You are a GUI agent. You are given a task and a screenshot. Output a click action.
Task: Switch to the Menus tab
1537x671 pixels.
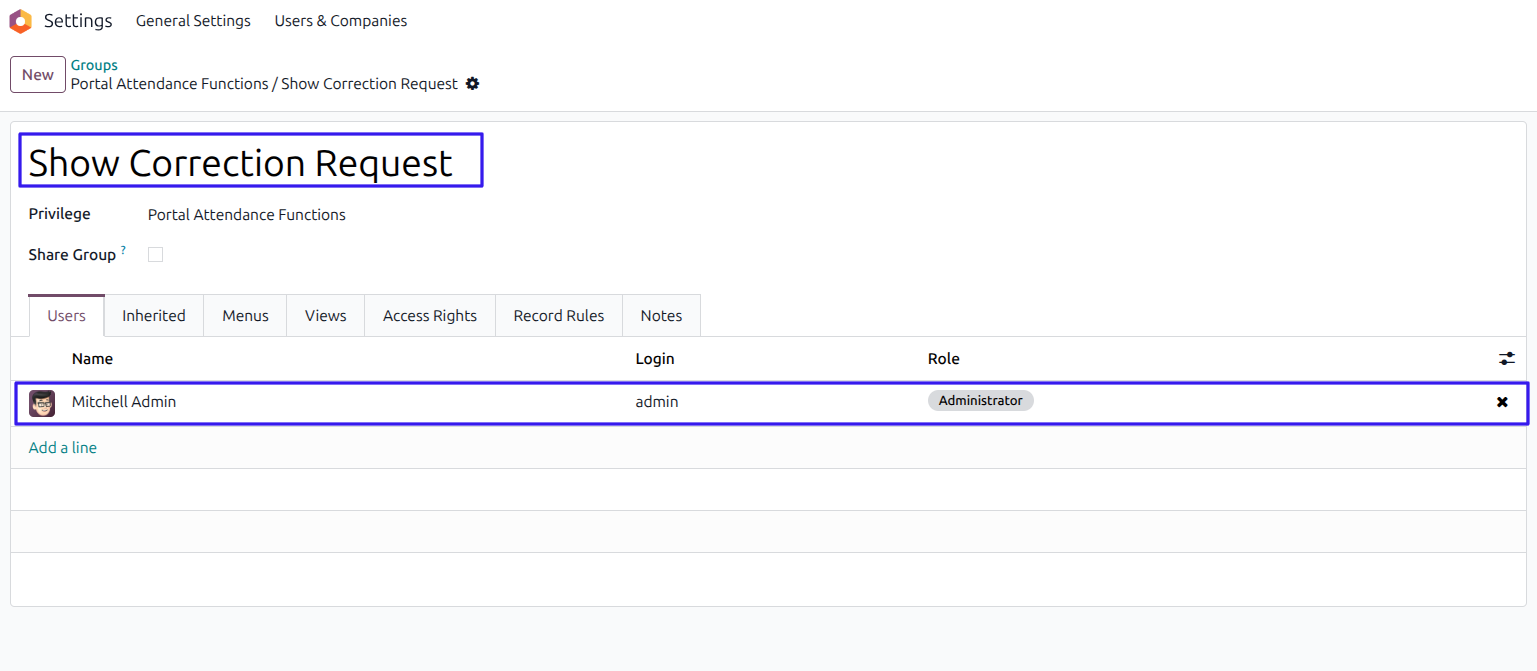[x=245, y=315]
